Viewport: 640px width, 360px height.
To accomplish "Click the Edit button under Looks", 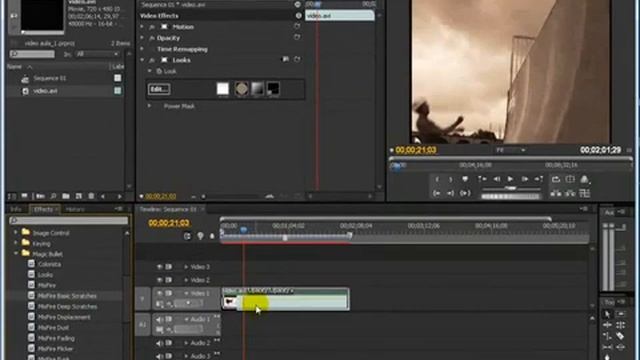I will click(x=159, y=89).
